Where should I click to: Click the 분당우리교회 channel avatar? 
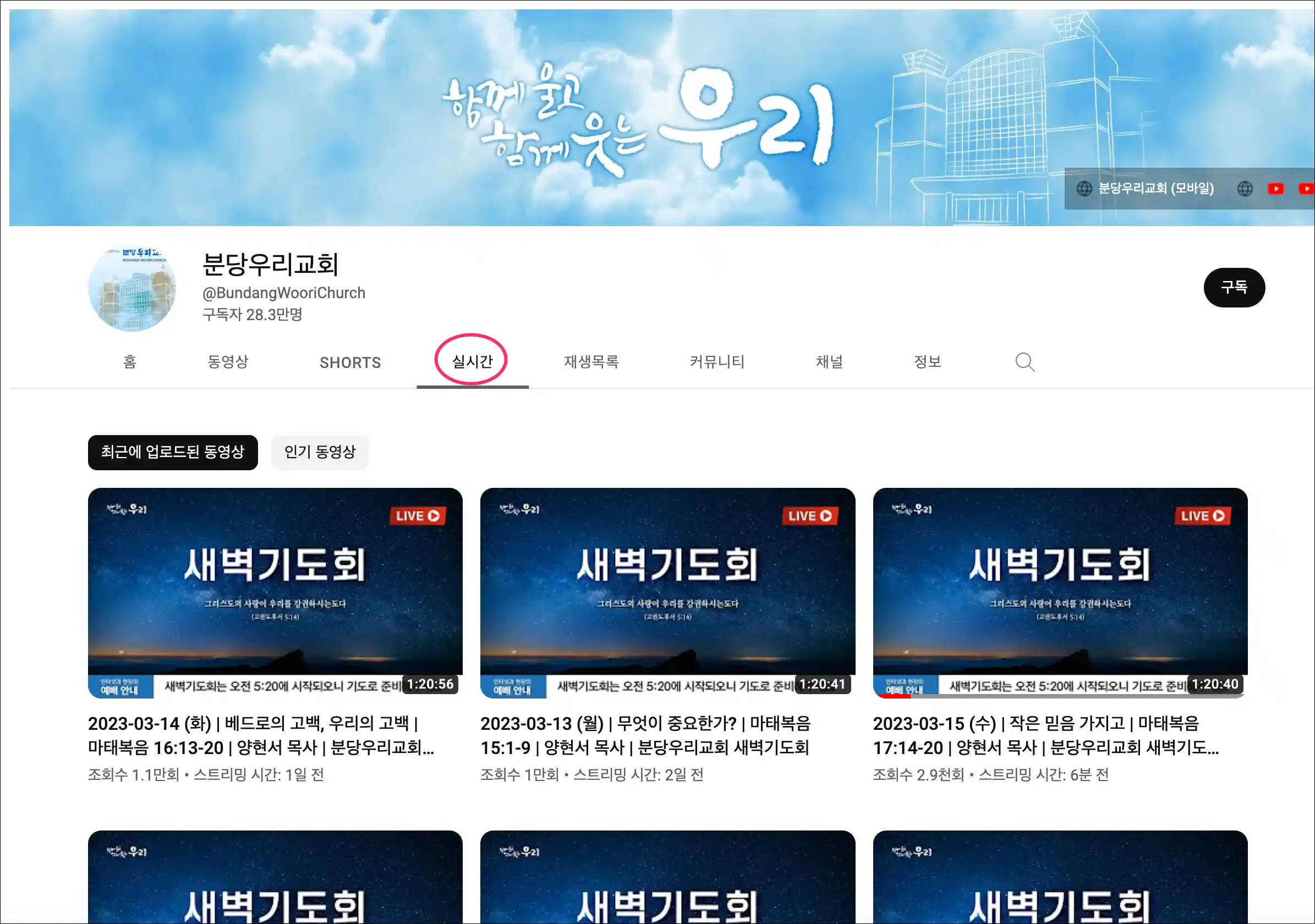tap(132, 288)
